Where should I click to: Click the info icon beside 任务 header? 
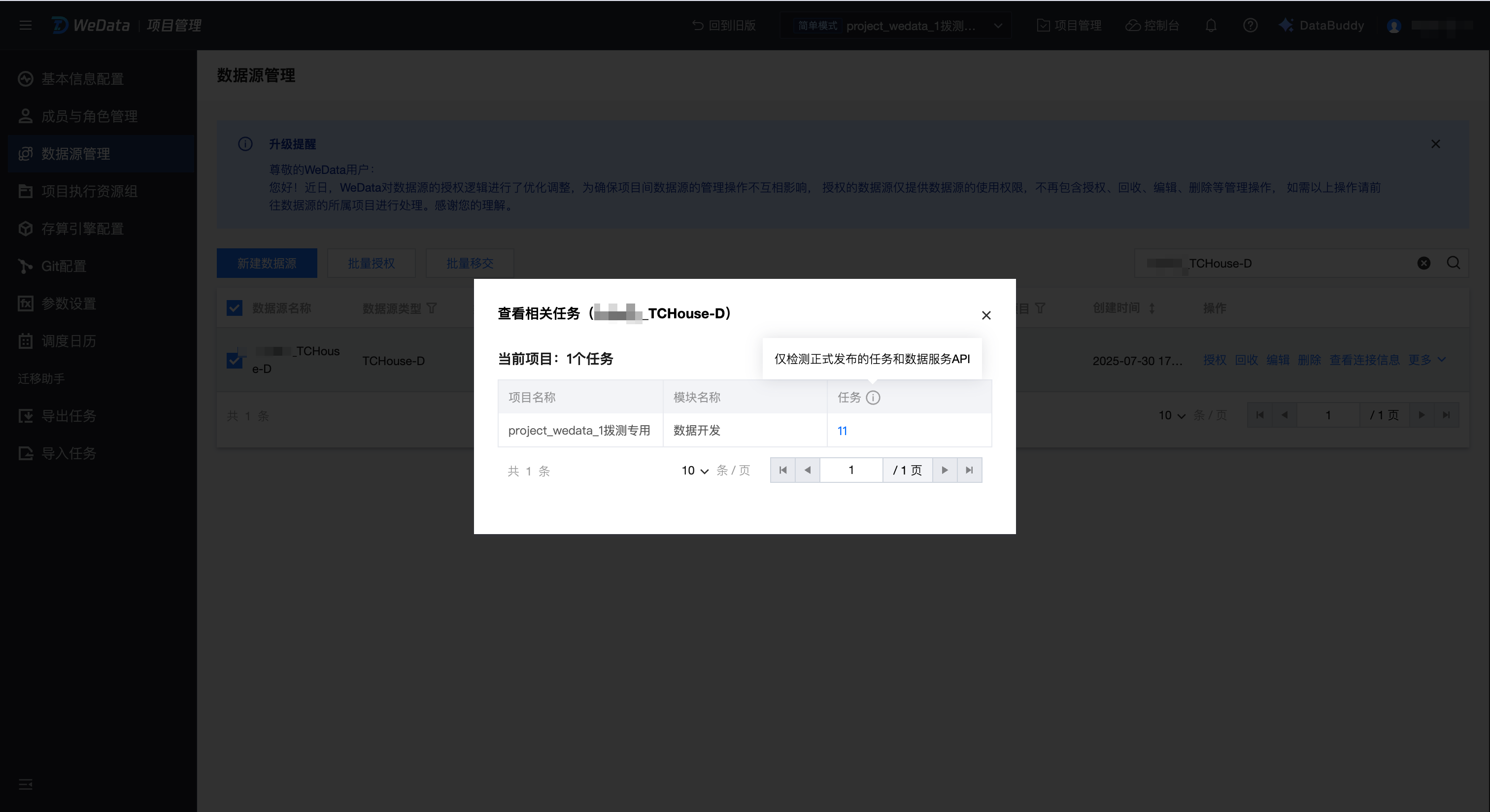873,397
